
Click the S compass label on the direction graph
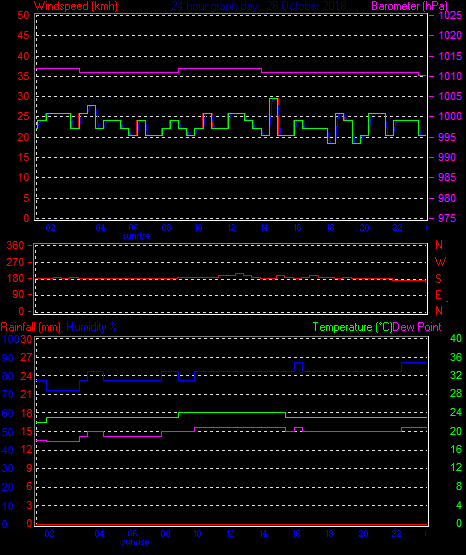click(x=438, y=279)
